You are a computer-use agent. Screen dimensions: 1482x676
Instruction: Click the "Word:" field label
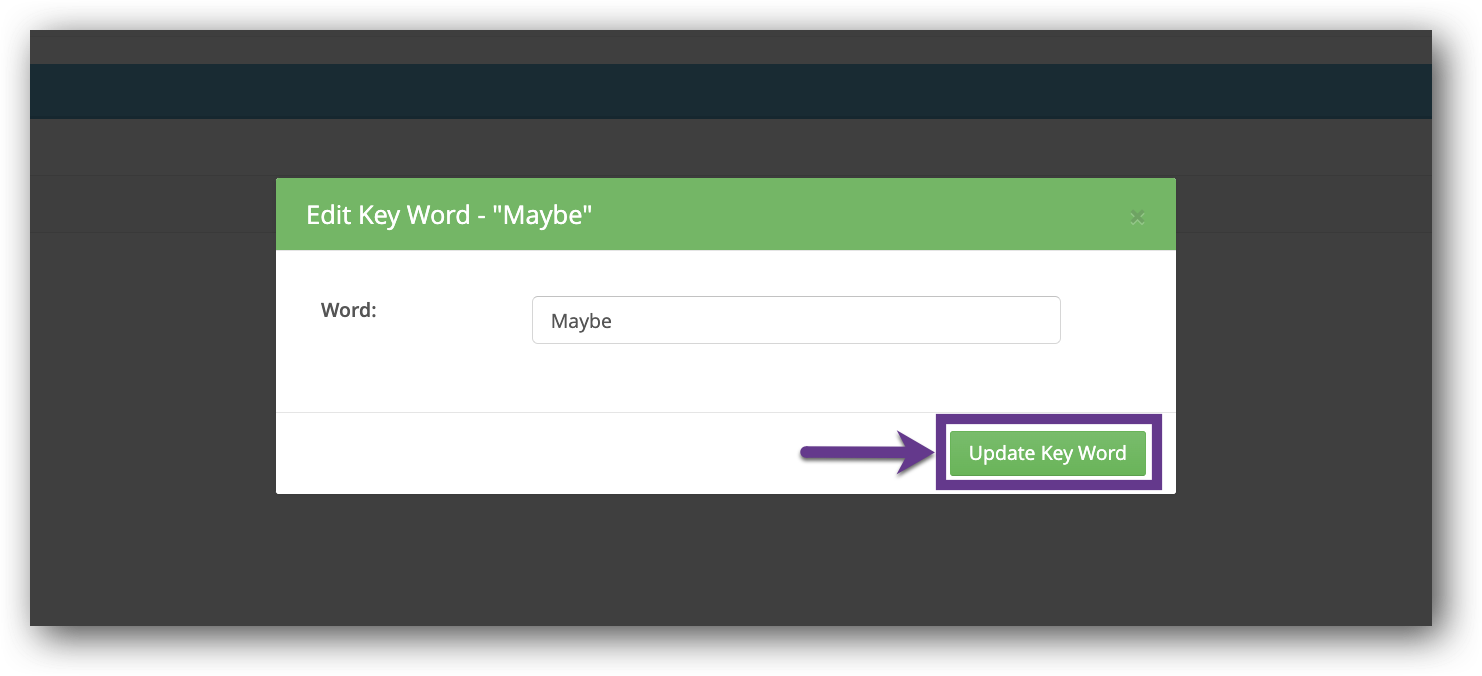point(348,310)
